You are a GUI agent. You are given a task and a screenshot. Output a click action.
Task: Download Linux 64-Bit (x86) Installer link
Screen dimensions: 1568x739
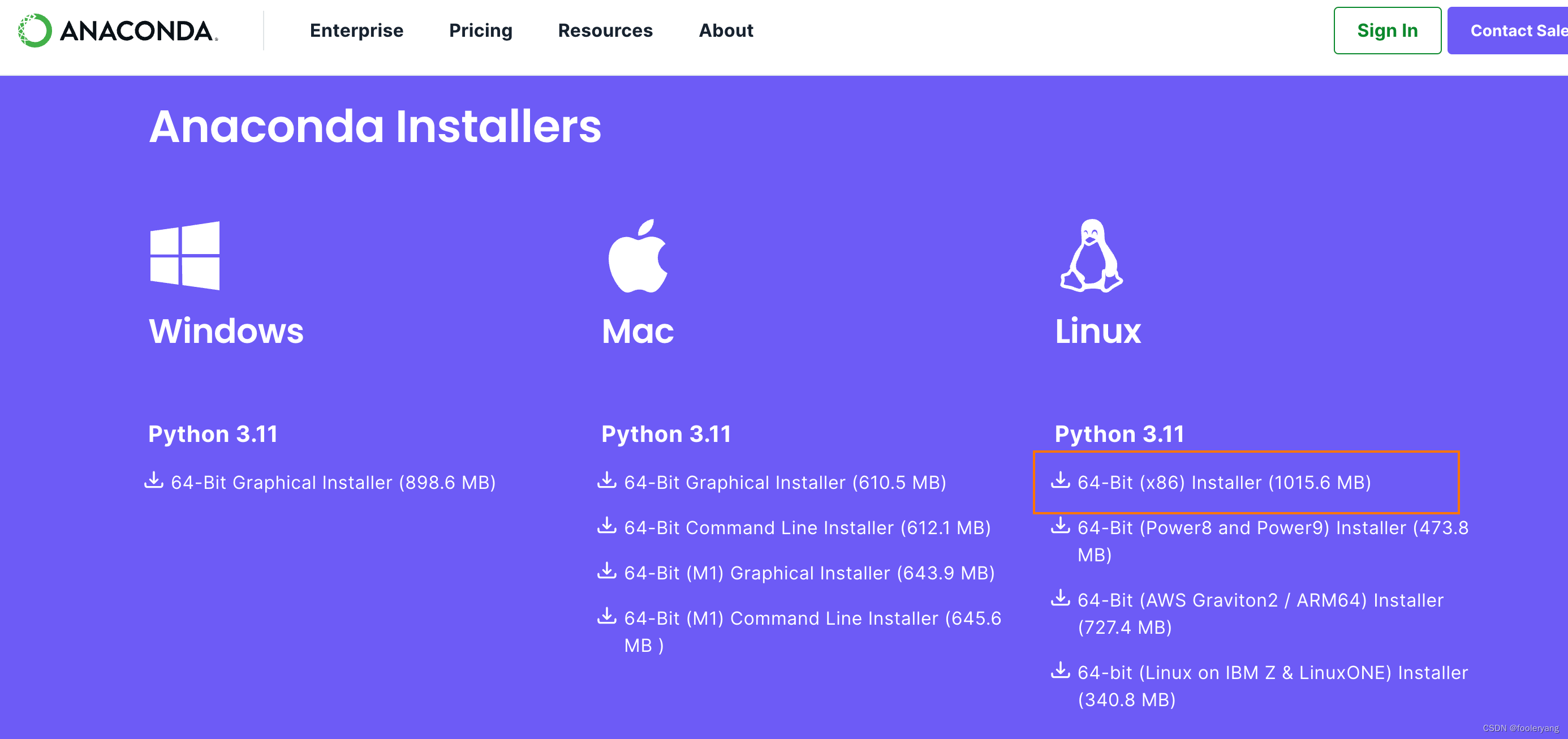[x=1224, y=483]
